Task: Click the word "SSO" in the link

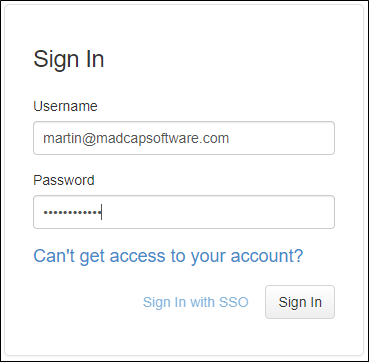Action: click(x=234, y=302)
